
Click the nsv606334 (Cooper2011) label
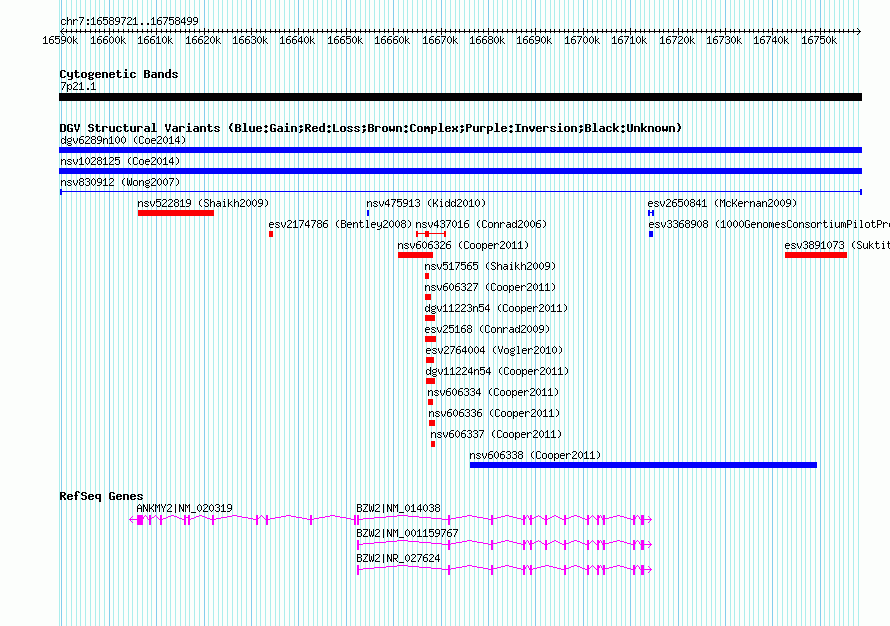(x=493, y=392)
